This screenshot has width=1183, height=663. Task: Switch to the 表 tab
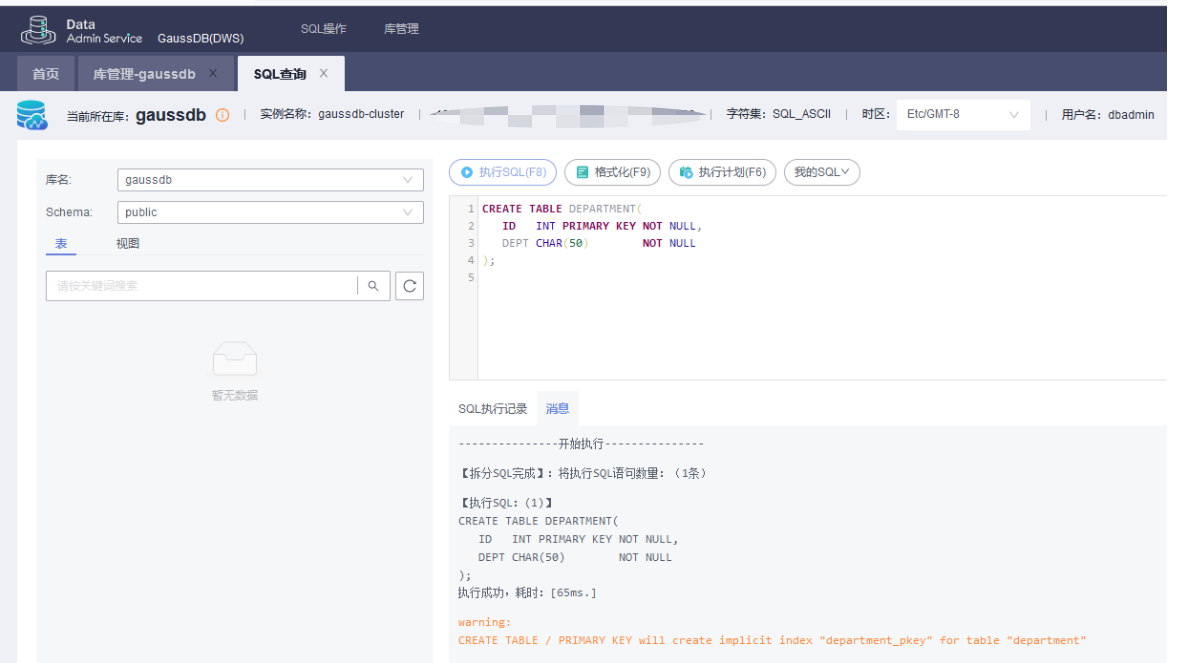pyautogui.click(x=61, y=244)
